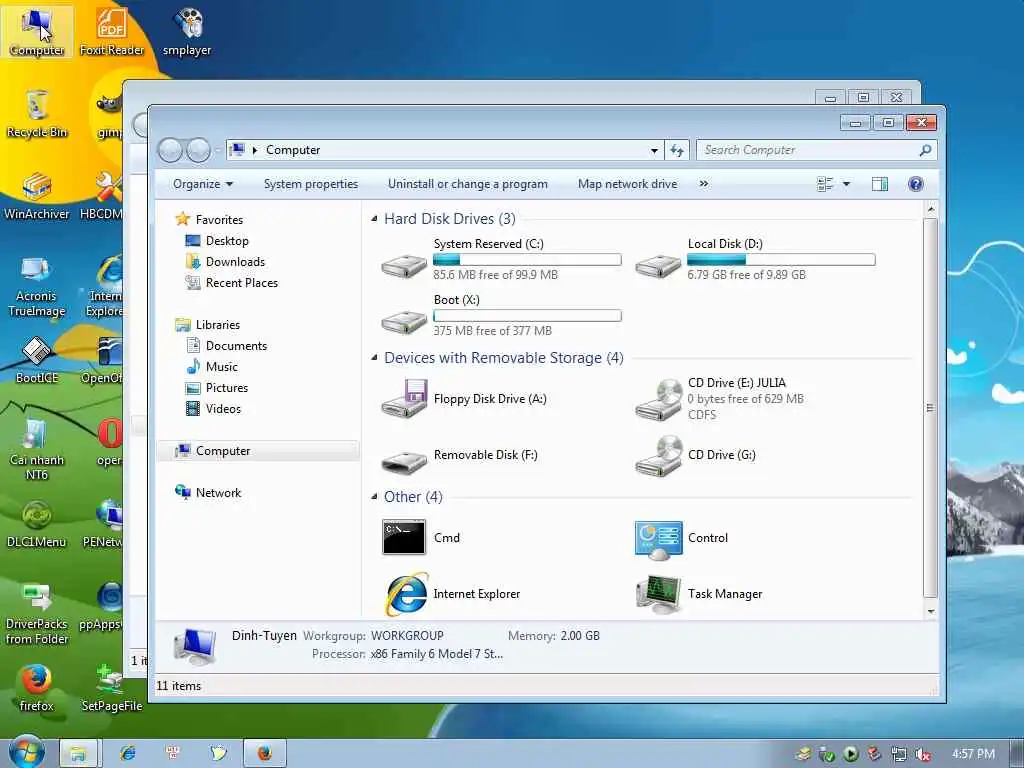Viewport: 1024px width, 768px height.
Task: Click the Internet Explorer taskbar icon
Action: click(x=127, y=754)
